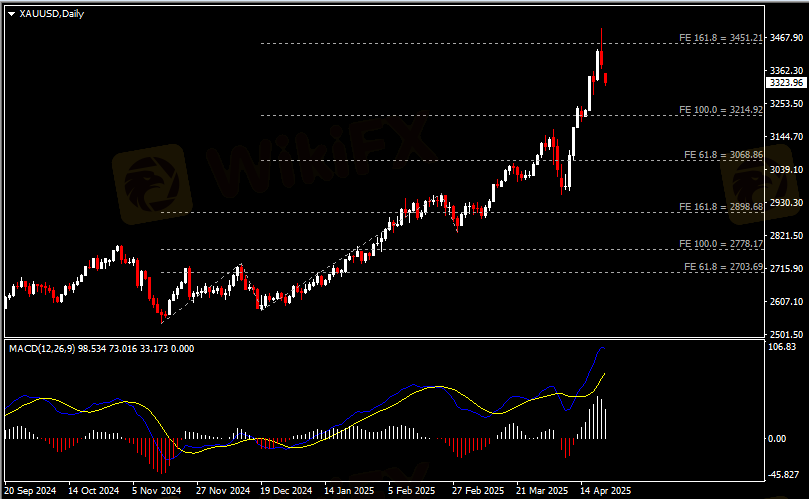
Task: Click the 19 Dec 2024 date label
Action: pos(286,491)
